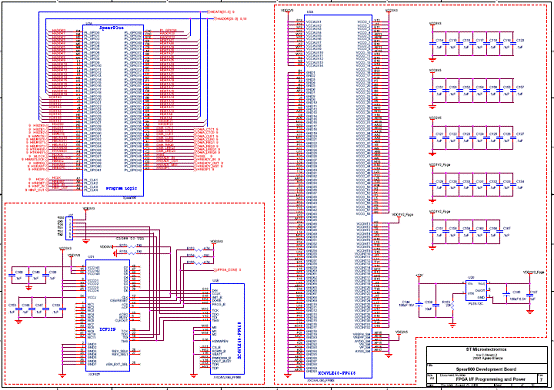This screenshot has width=554, height=390.
Task: Select the 100uF capacitor at regulator output
Action: tap(506, 294)
